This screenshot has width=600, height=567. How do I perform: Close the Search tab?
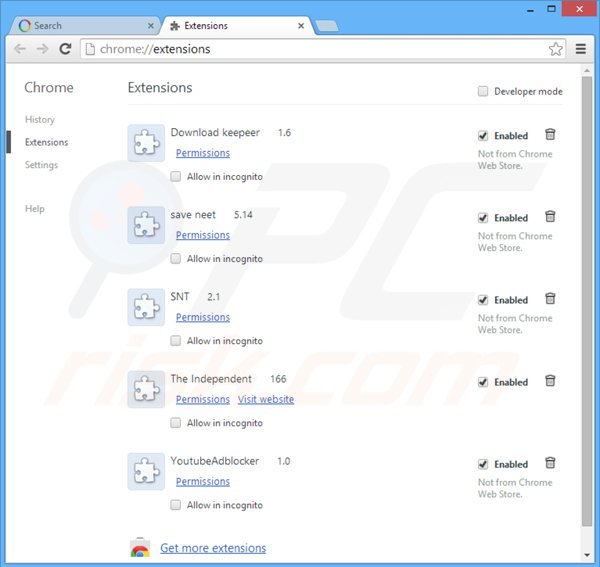click(x=151, y=26)
